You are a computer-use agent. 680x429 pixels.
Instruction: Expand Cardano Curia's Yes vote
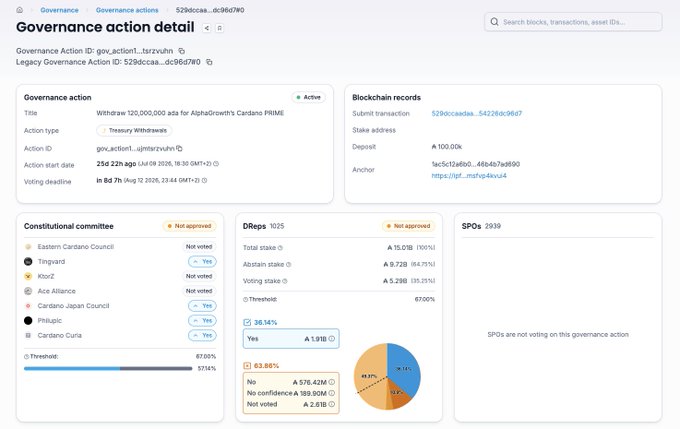pyautogui.click(x=202, y=335)
